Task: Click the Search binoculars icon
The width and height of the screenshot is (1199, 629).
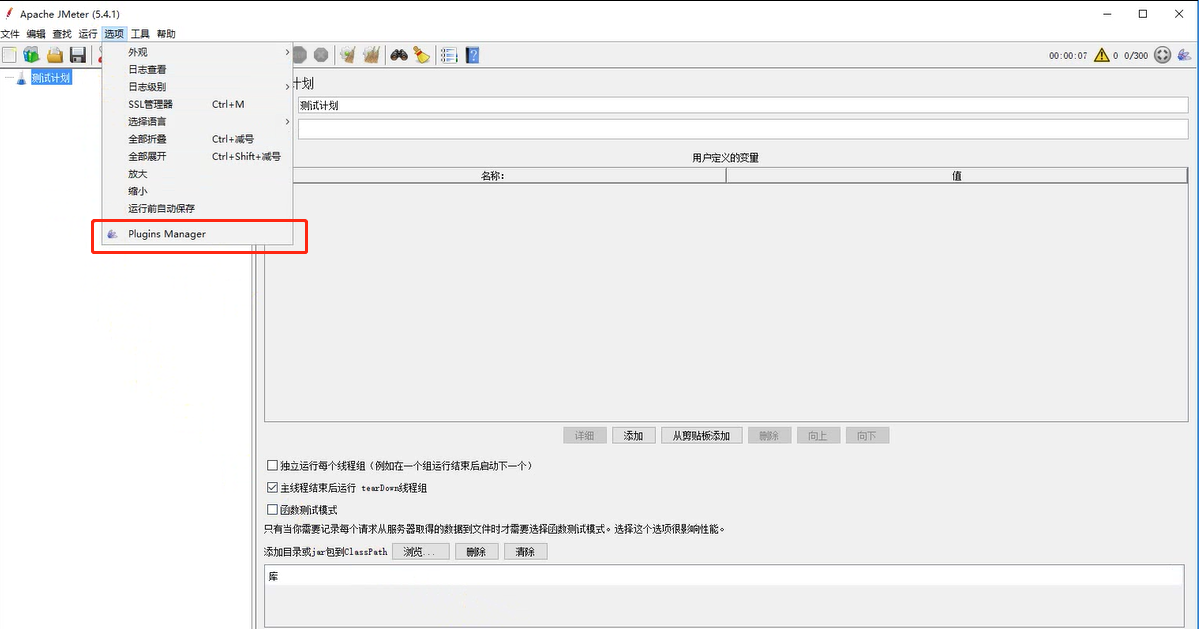Action: [398, 55]
